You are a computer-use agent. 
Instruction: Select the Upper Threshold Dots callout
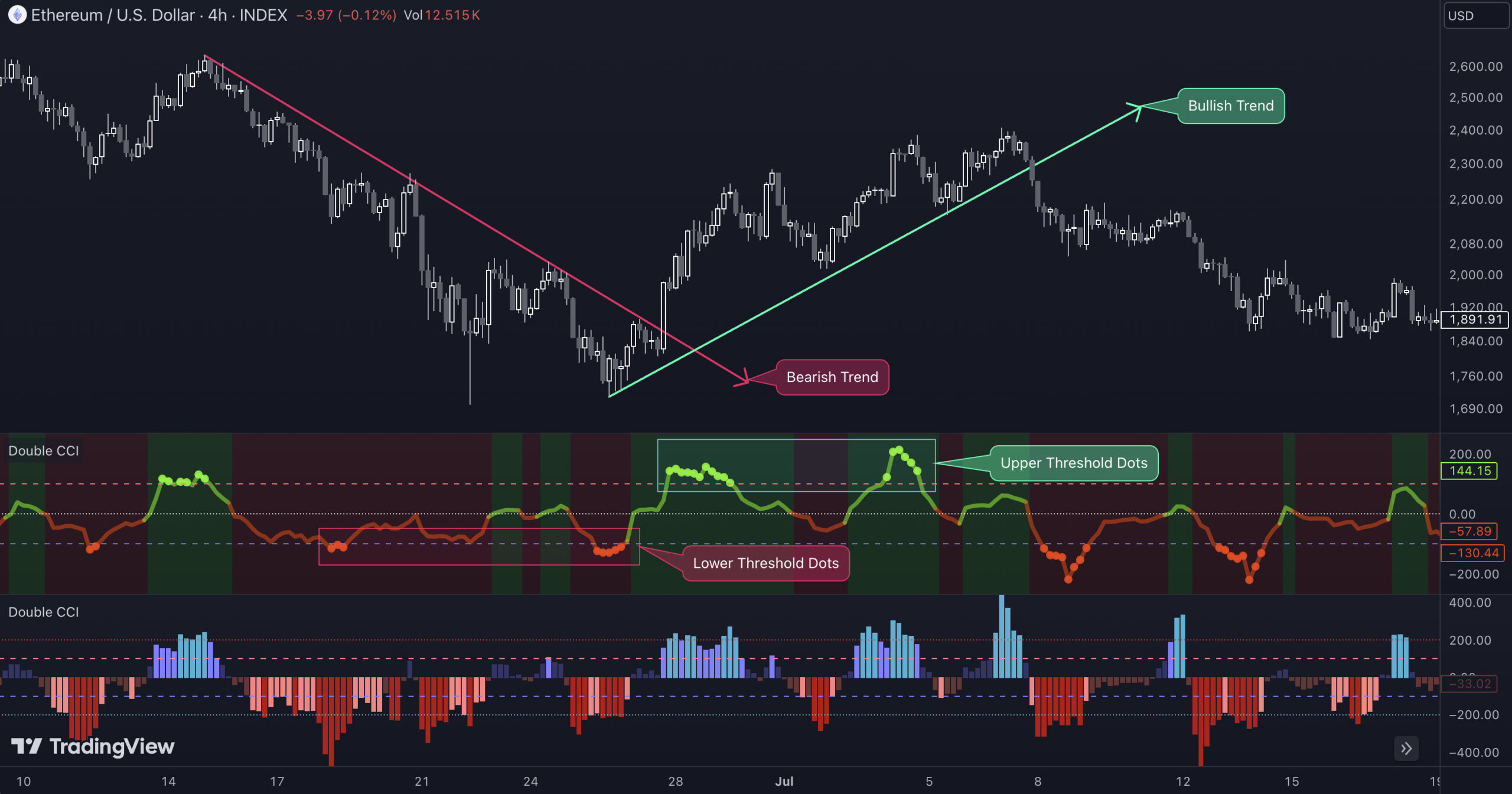coord(1074,463)
